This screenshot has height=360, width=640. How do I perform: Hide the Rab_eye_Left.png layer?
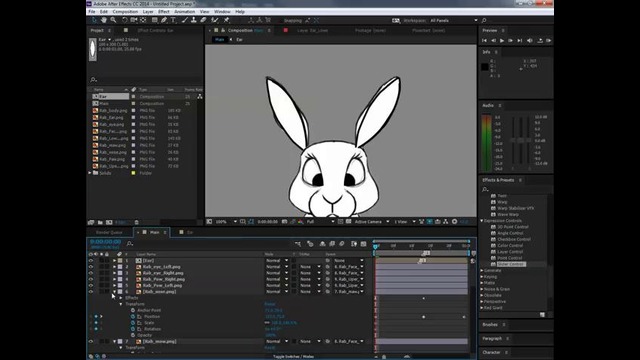91,267
